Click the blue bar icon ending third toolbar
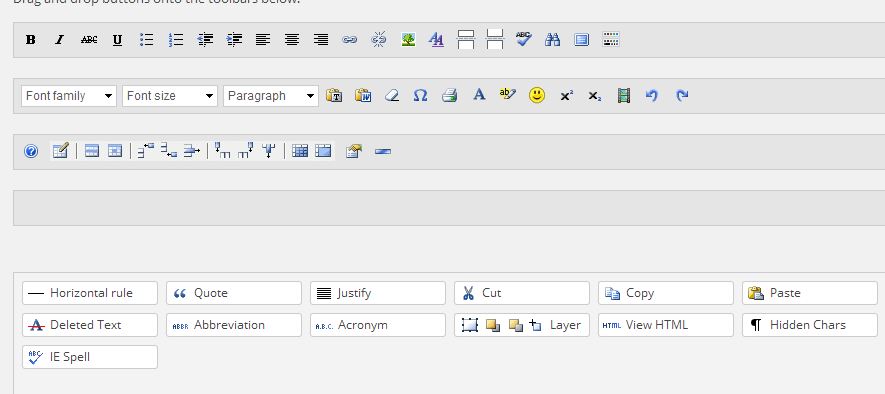885x394 pixels. (383, 151)
